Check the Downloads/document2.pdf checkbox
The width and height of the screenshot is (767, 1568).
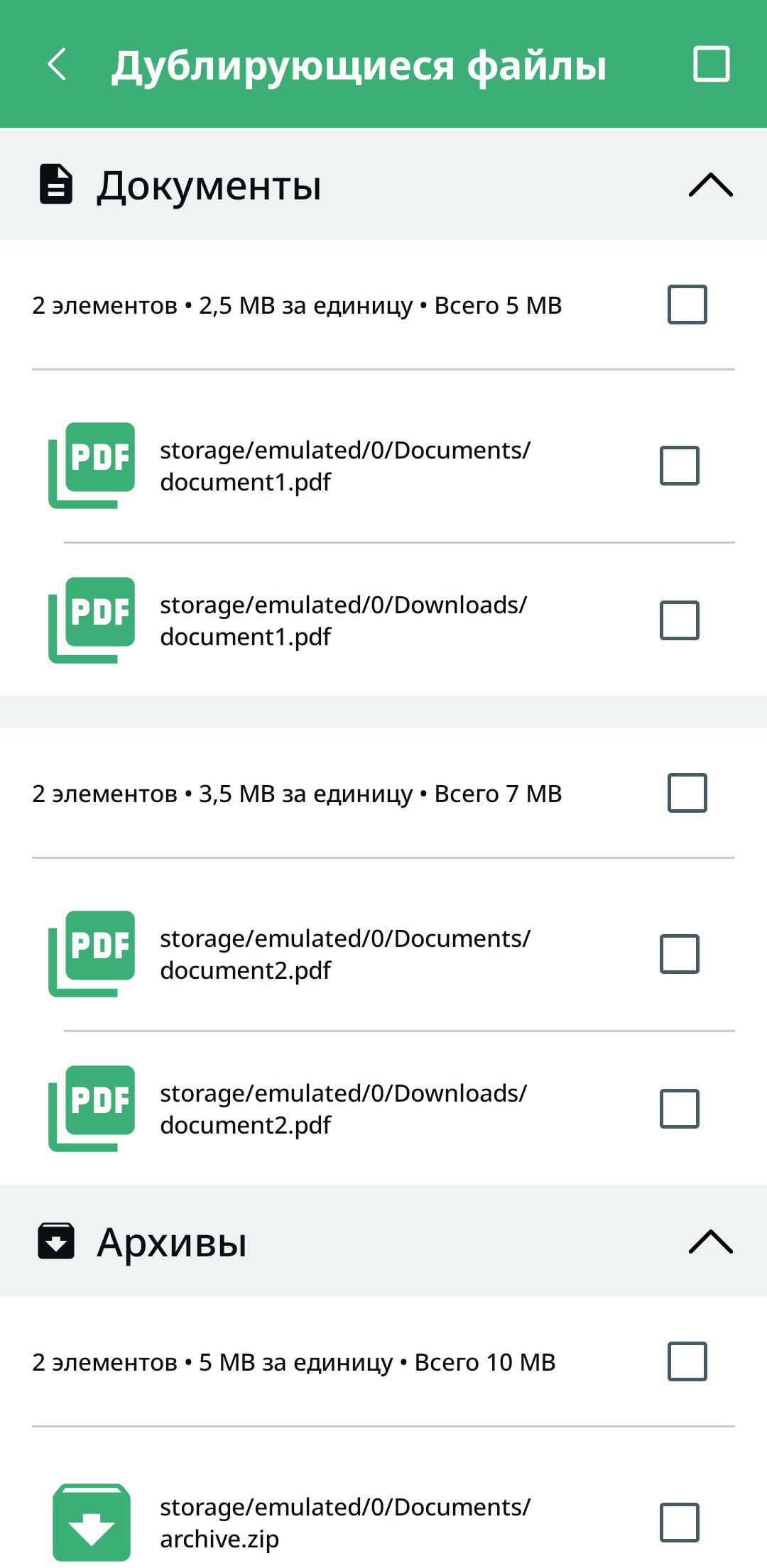(680, 1109)
